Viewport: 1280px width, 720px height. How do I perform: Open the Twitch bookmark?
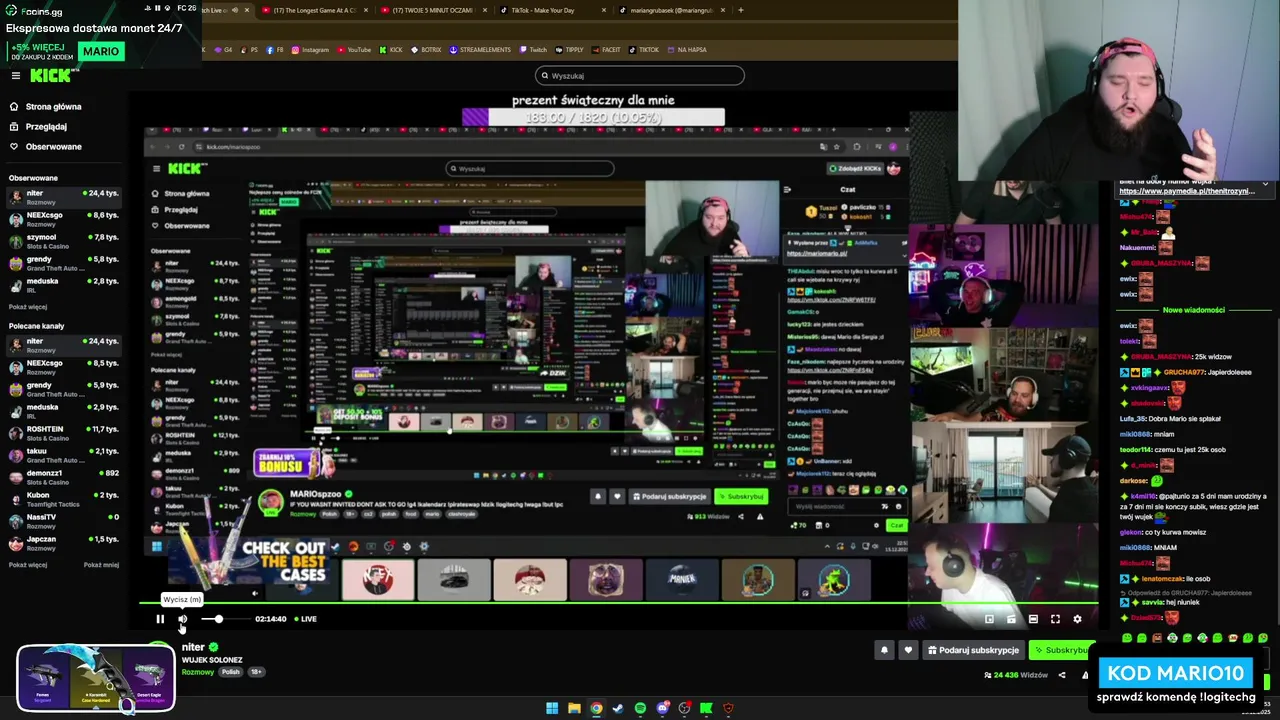533,49
